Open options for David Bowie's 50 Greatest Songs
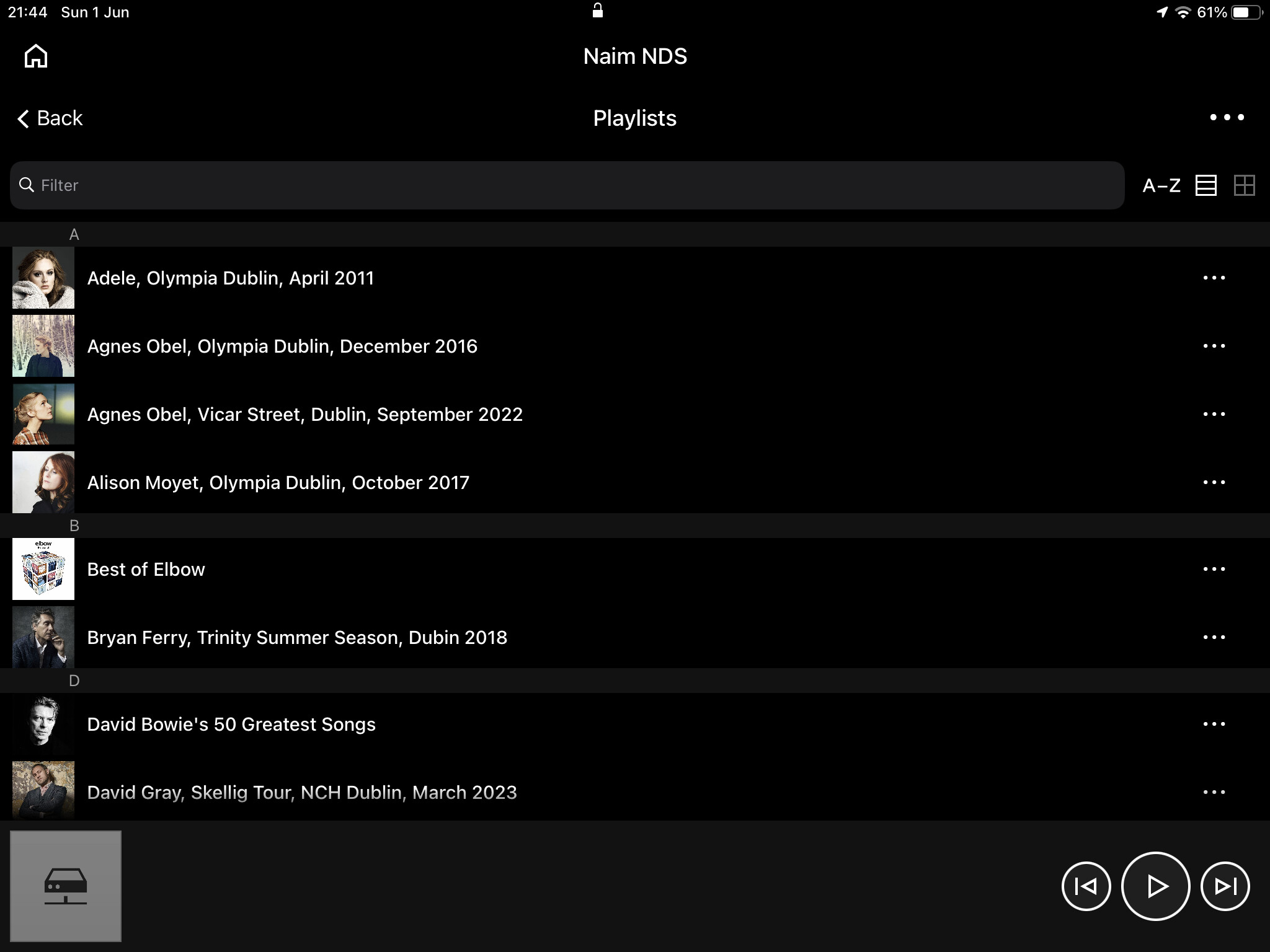This screenshot has height=952, width=1270. (1214, 724)
